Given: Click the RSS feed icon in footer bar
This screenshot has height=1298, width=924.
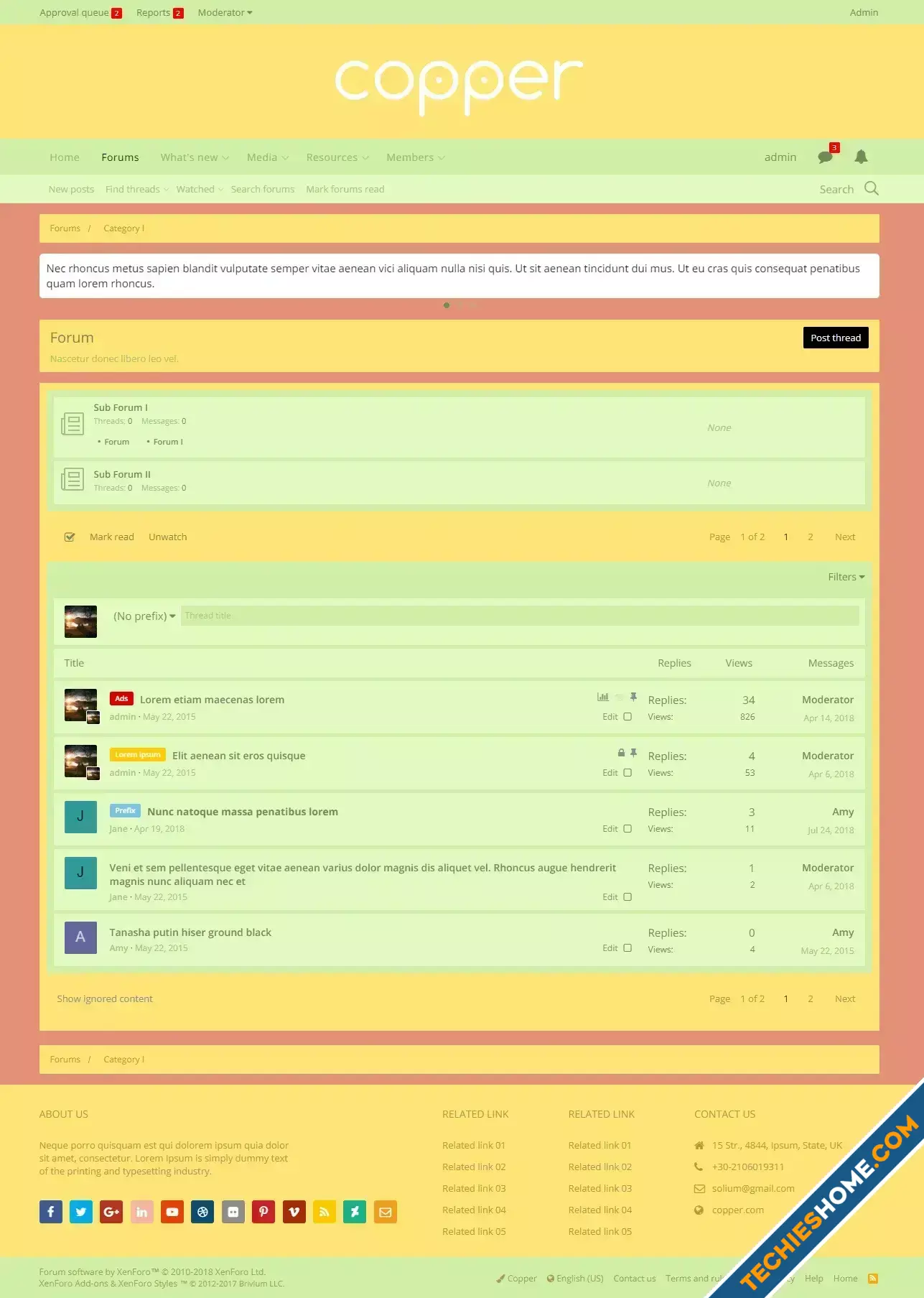Looking at the screenshot, I should tap(873, 1278).
